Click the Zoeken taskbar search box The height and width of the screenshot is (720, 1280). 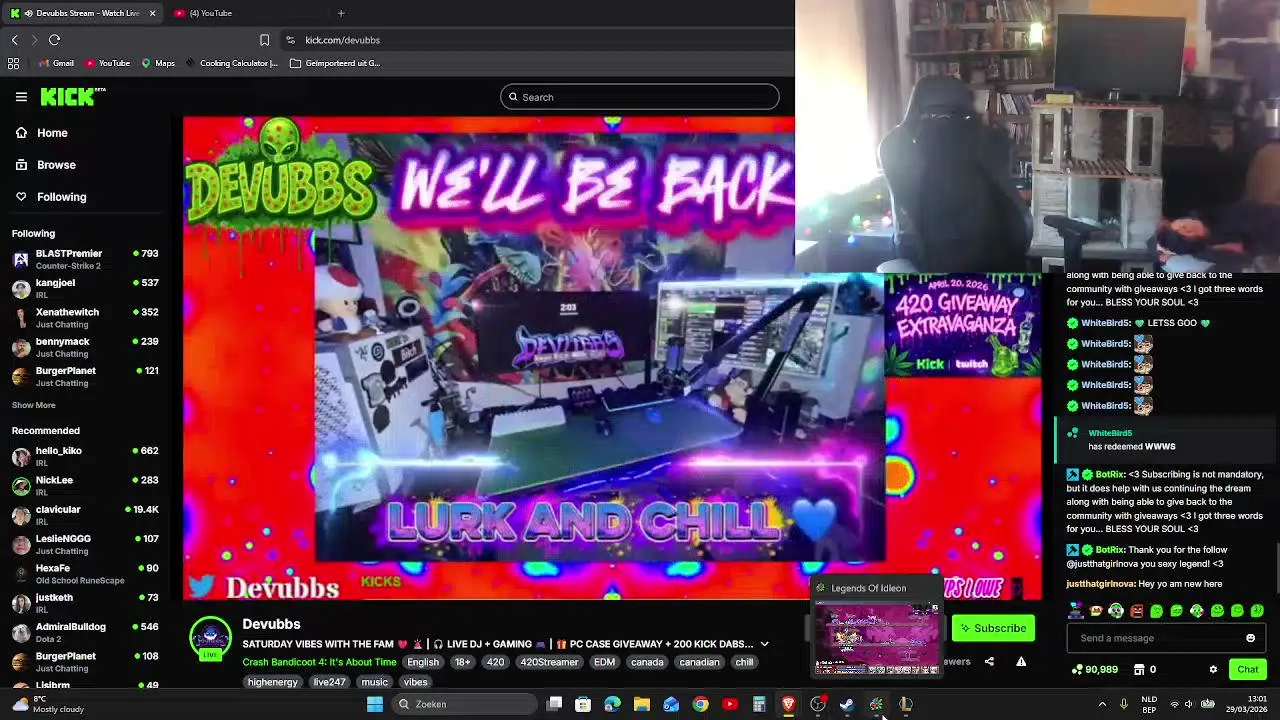[x=466, y=704]
